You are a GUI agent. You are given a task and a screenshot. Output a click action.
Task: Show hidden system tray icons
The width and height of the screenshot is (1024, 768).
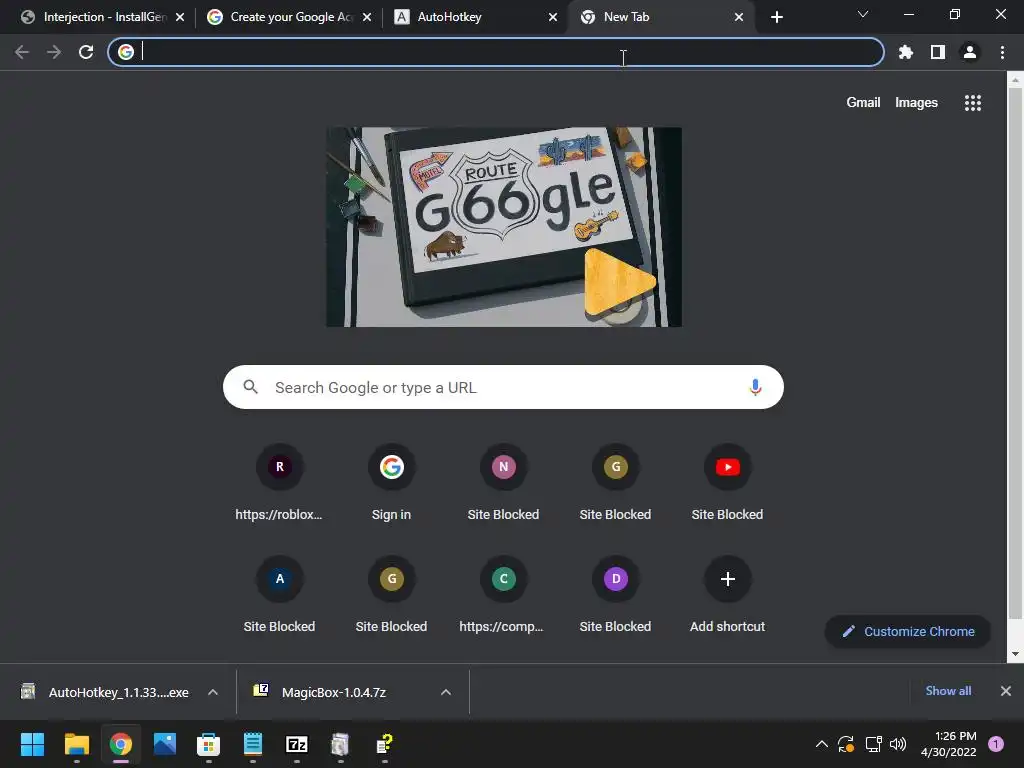click(x=822, y=744)
